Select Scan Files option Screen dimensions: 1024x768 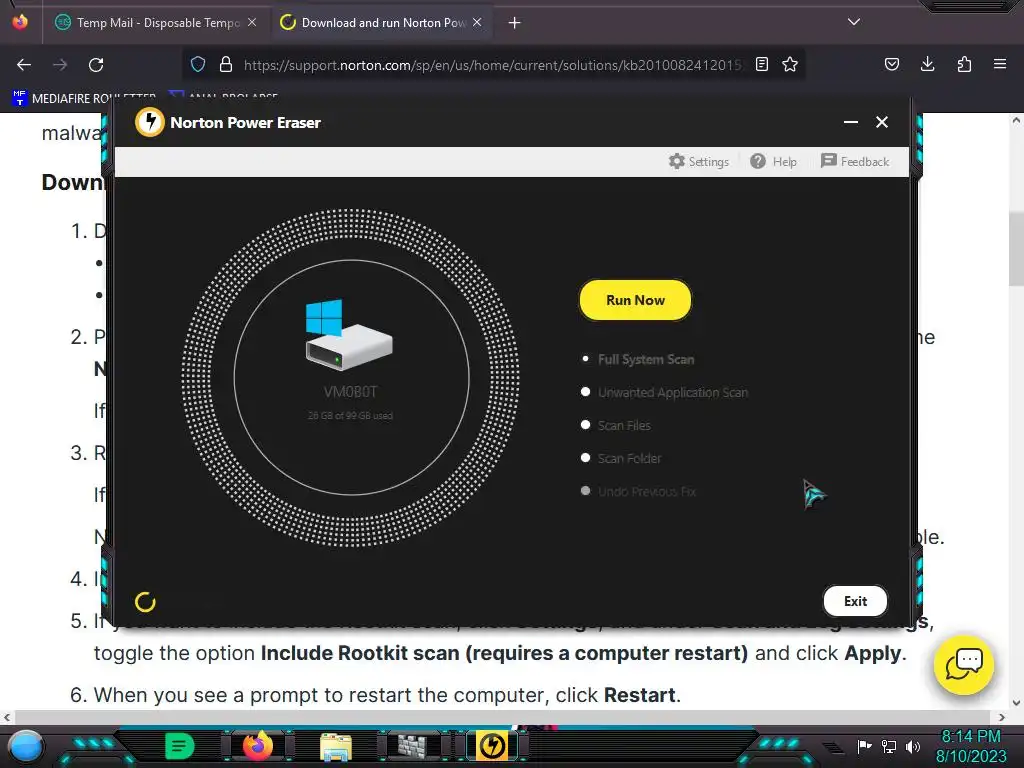[615, 425]
